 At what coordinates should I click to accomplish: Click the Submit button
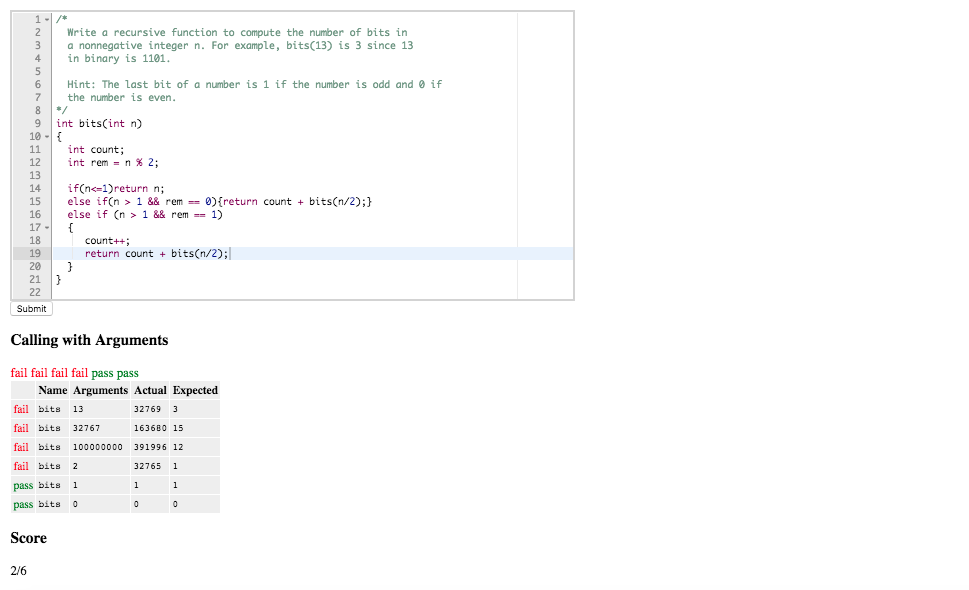(x=30, y=309)
